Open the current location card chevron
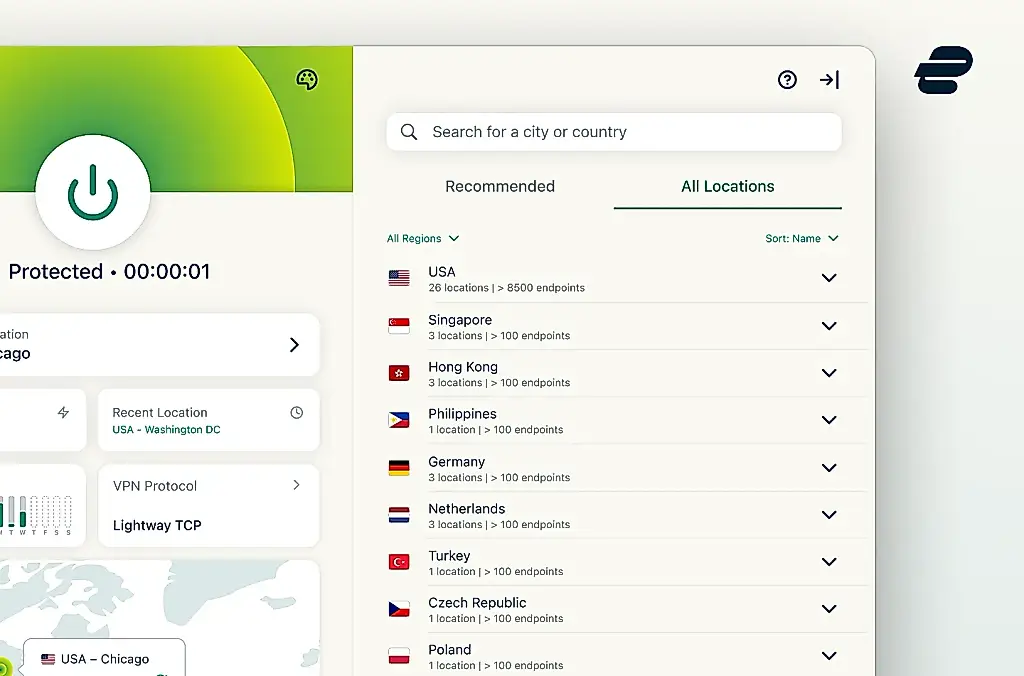 (295, 345)
